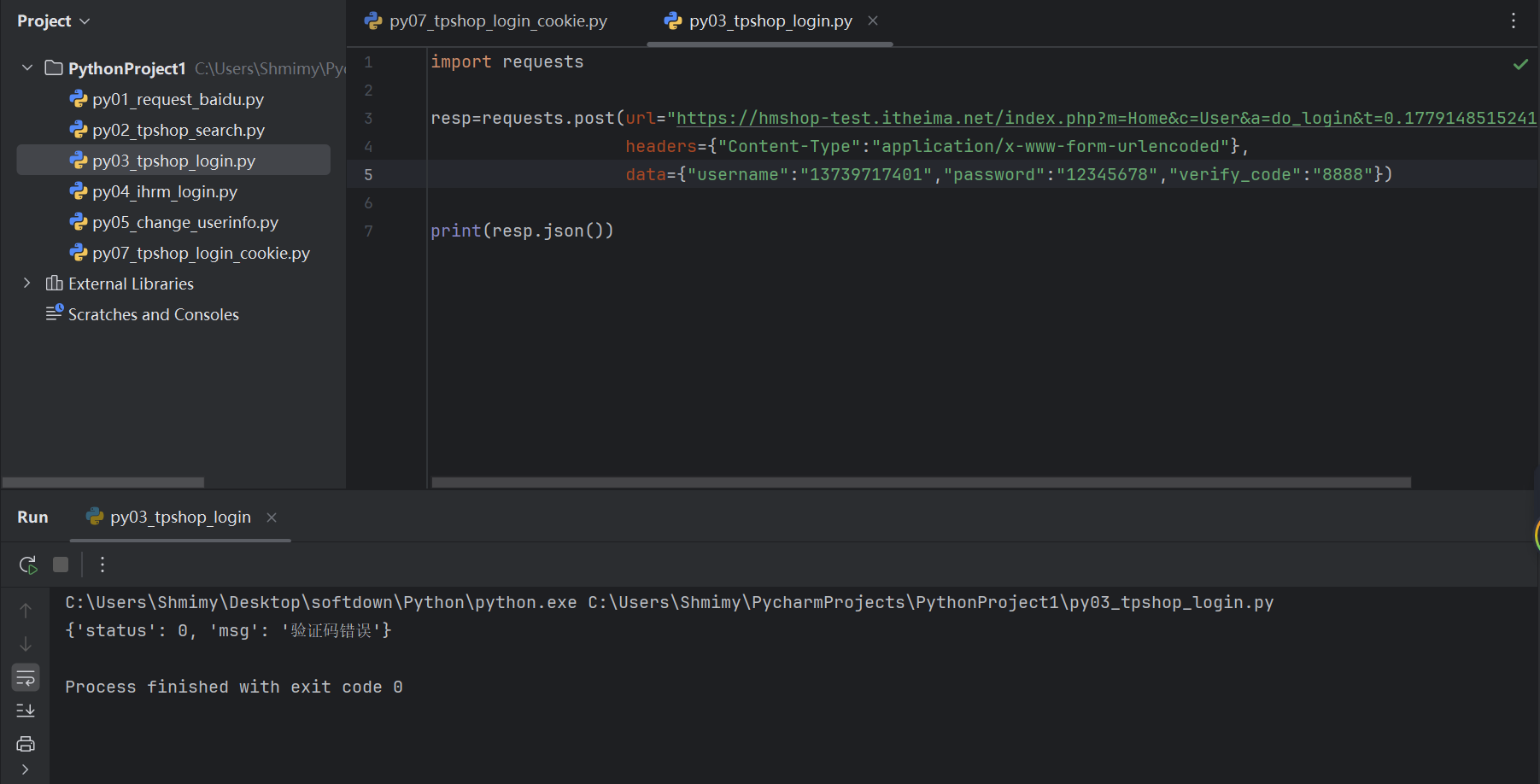Open py04_ihrm_login.py in project tree
This screenshot has width=1540, height=784.
coord(165,191)
